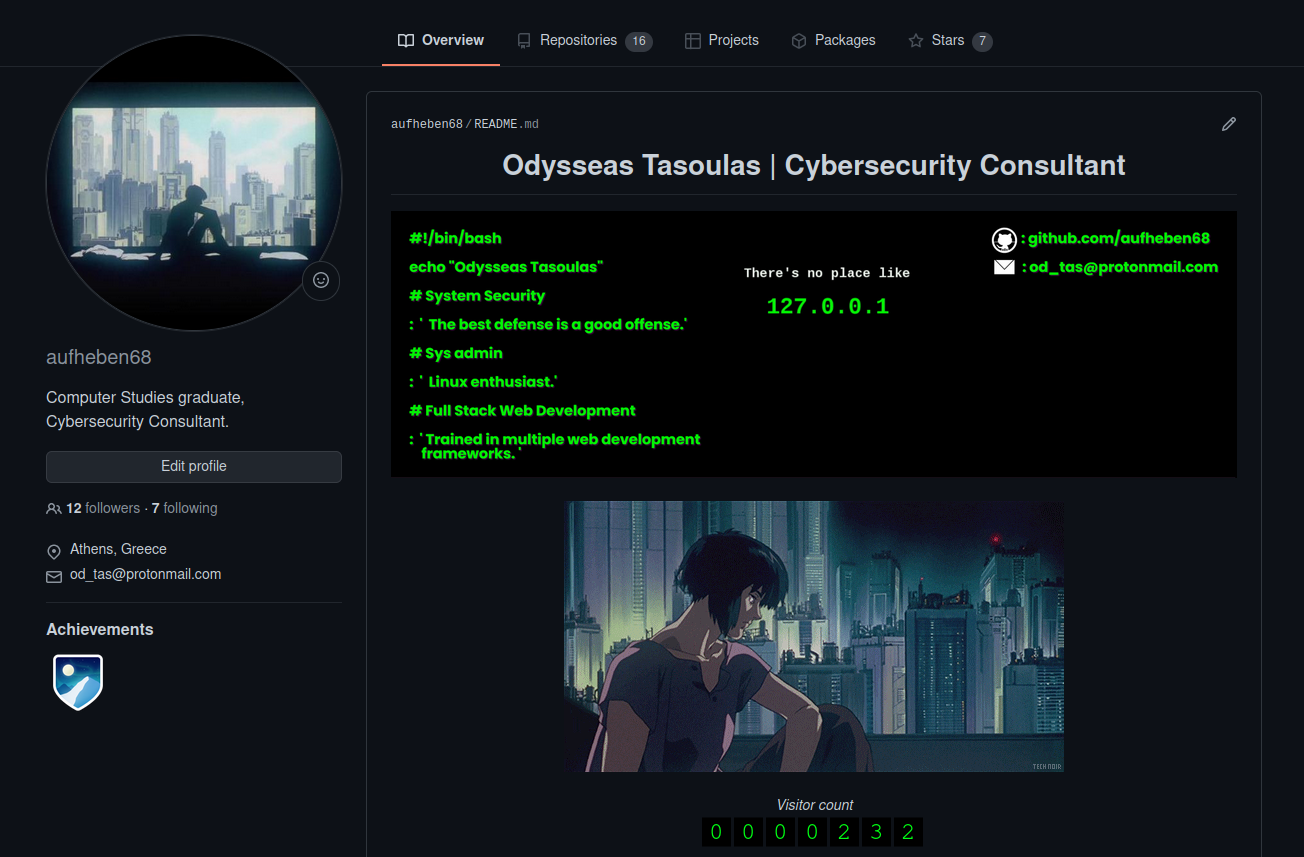Click the green visitor count counter

(812, 832)
